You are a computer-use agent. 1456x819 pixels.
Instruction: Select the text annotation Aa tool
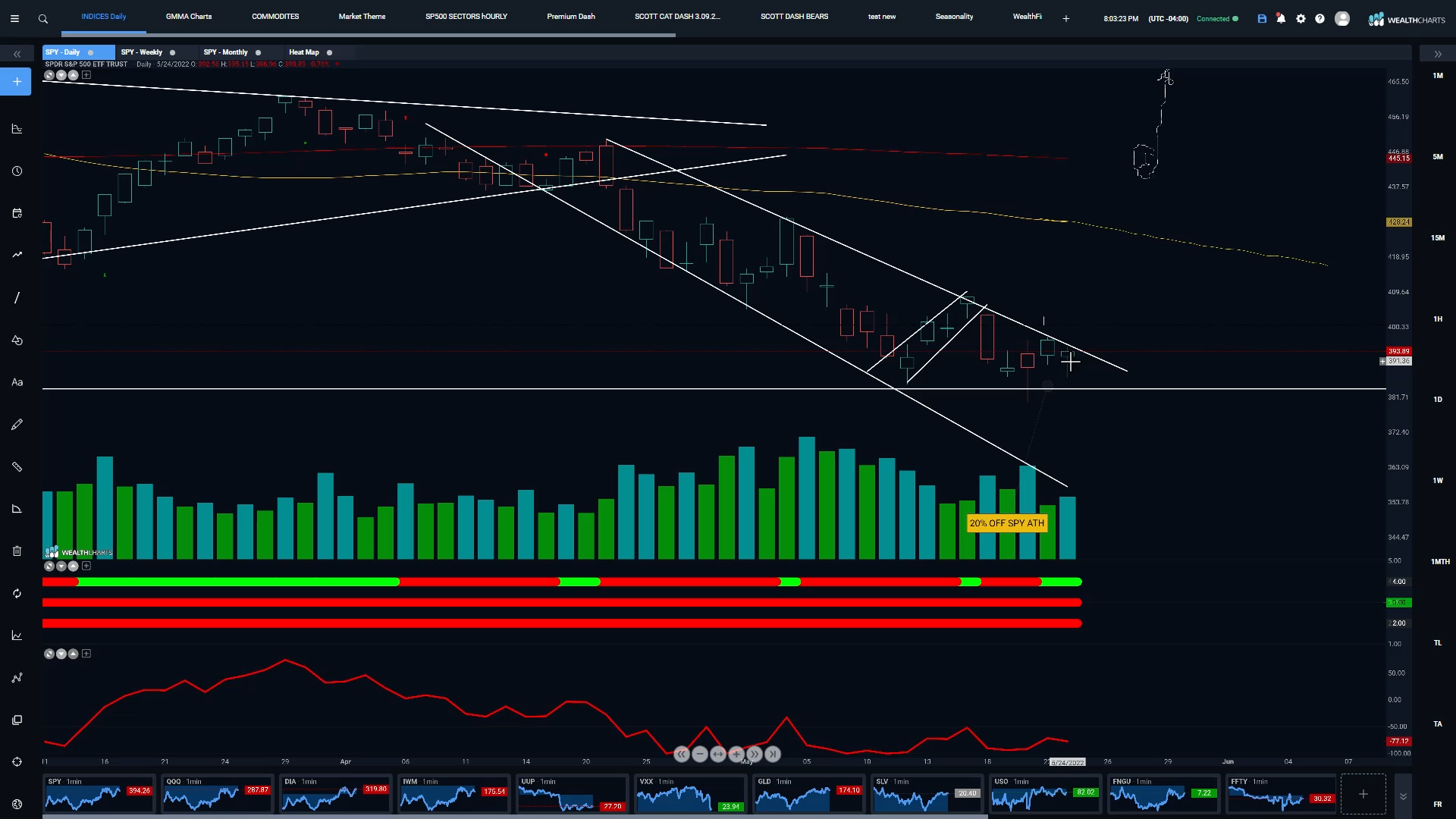[x=17, y=382]
